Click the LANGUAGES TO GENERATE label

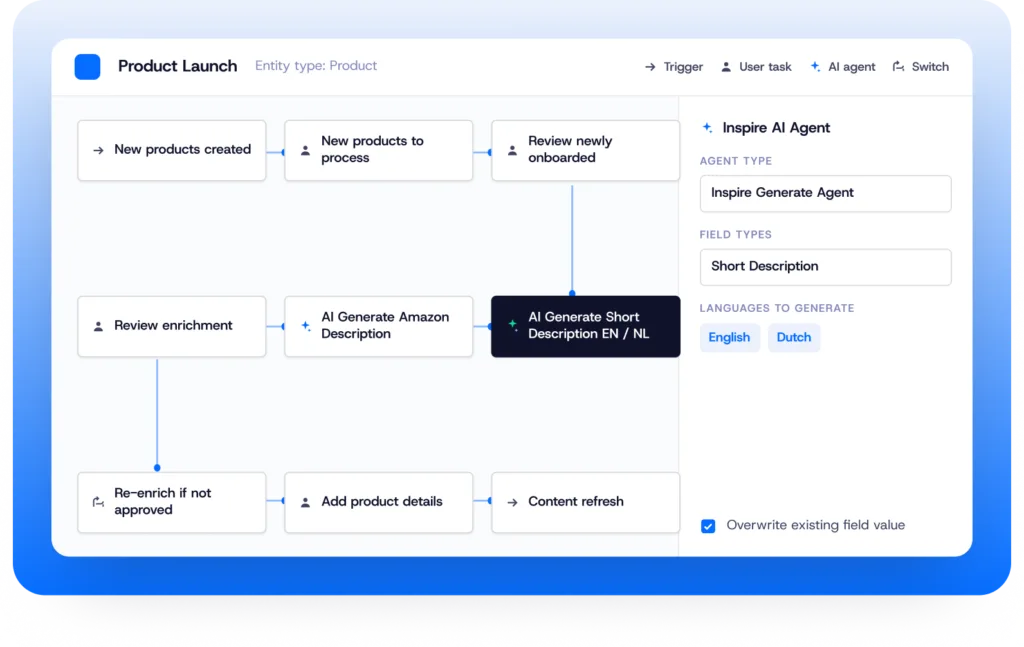click(776, 308)
